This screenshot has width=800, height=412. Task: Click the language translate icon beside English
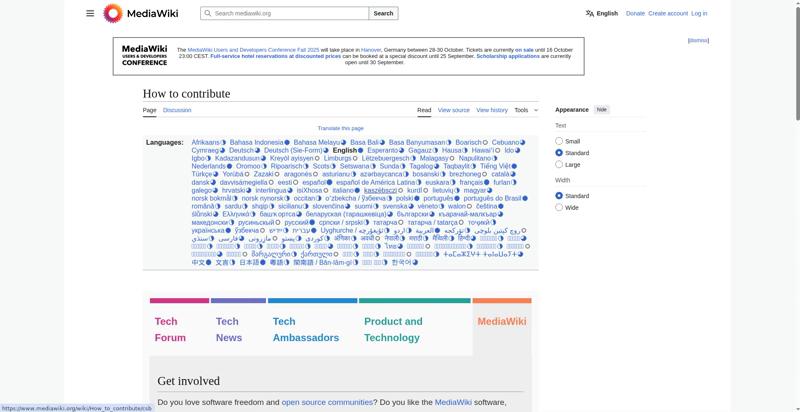pos(590,13)
